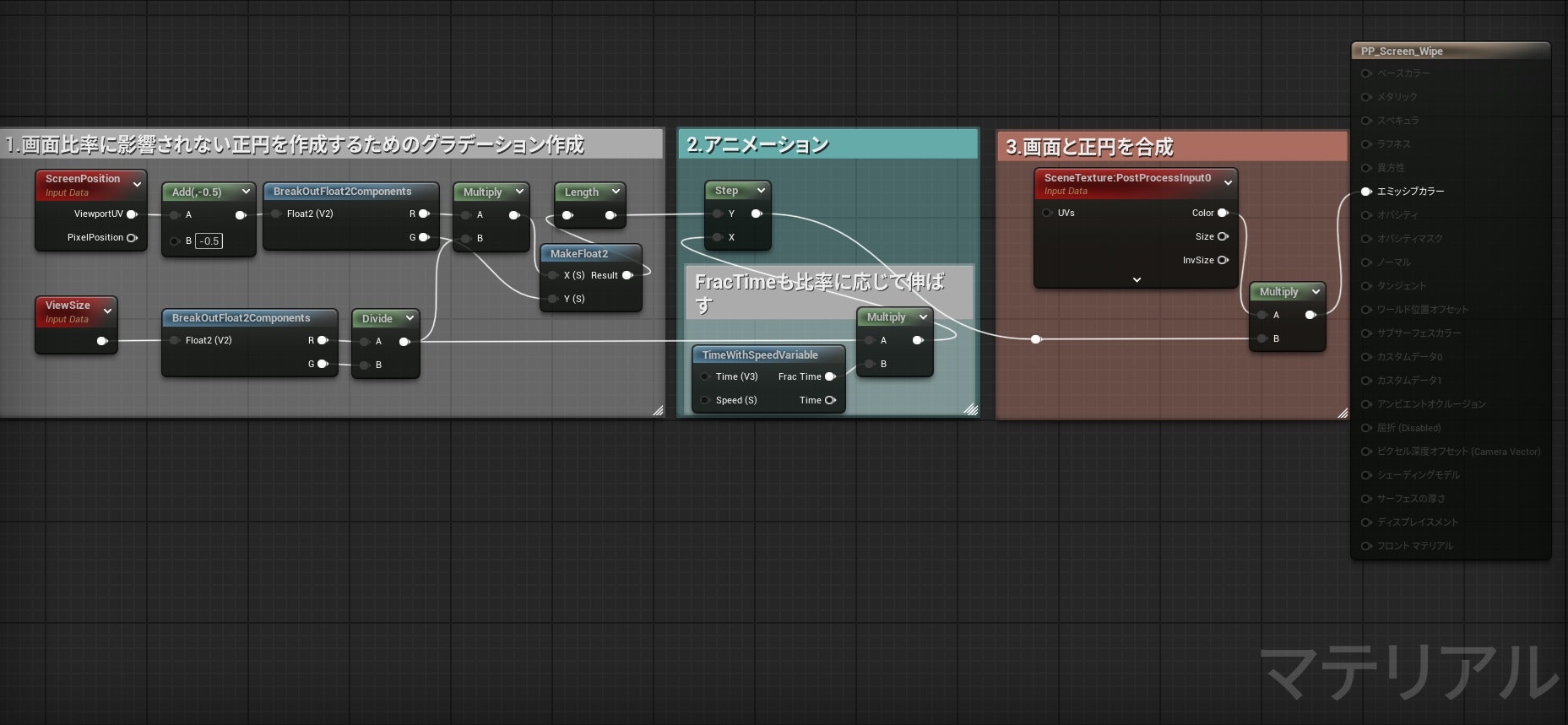Click the Time output pin on TimeWithSpeedVariable
Screen dimensions: 1568x725
830,400
